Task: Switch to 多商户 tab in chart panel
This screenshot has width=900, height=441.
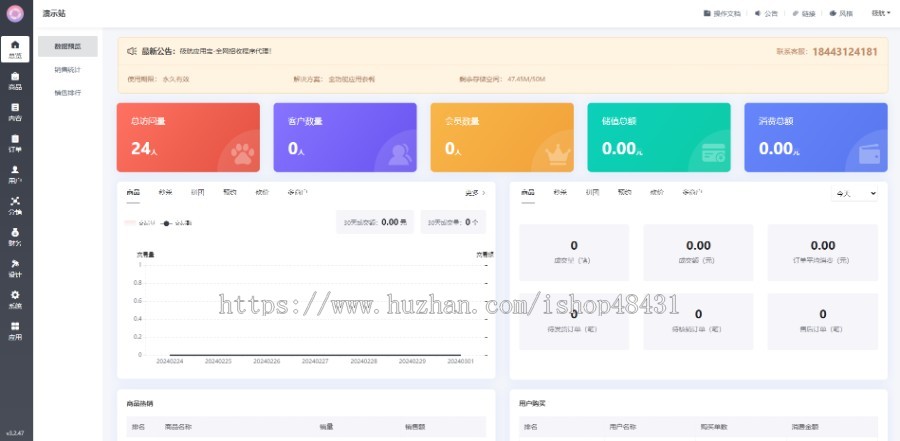Action: pos(297,192)
